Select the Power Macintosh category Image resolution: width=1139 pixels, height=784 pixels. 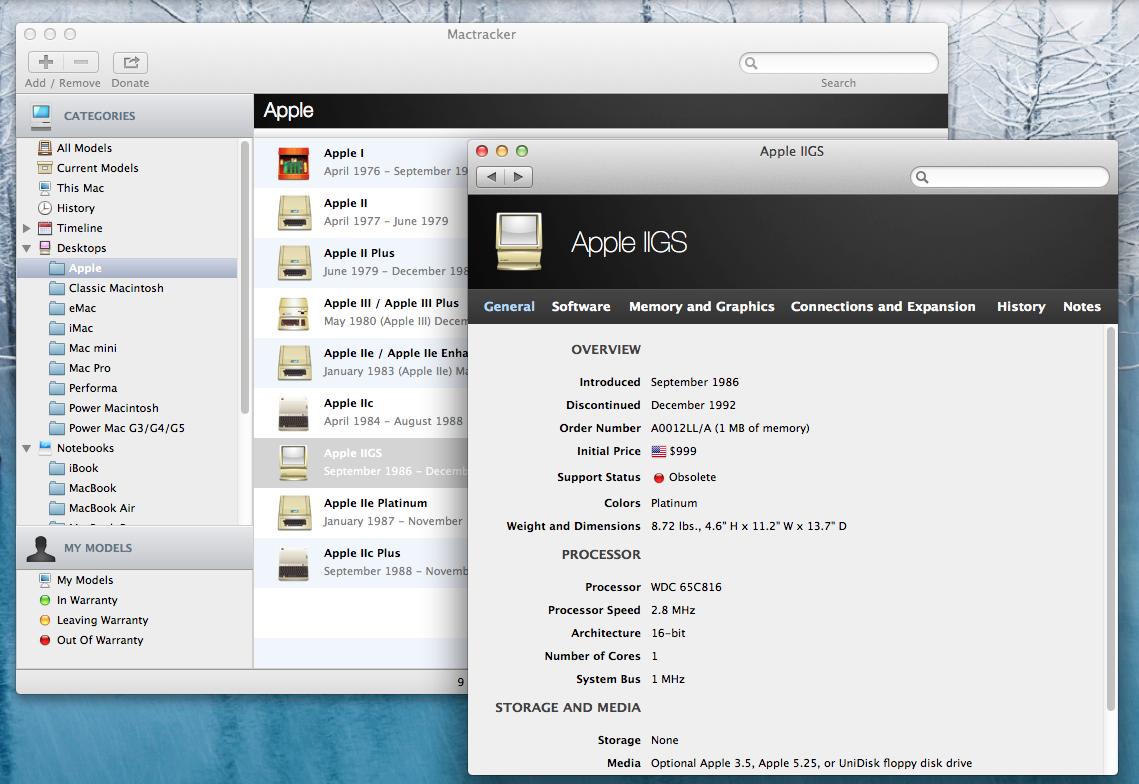point(104,408)
